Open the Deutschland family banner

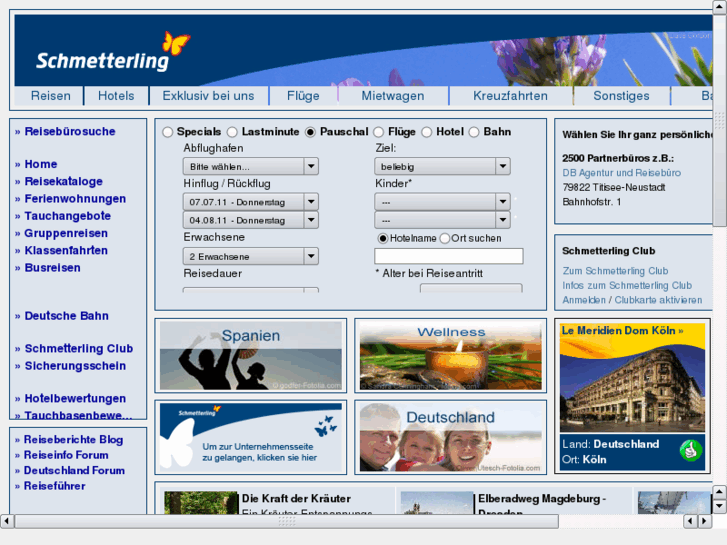pos(451,437)
